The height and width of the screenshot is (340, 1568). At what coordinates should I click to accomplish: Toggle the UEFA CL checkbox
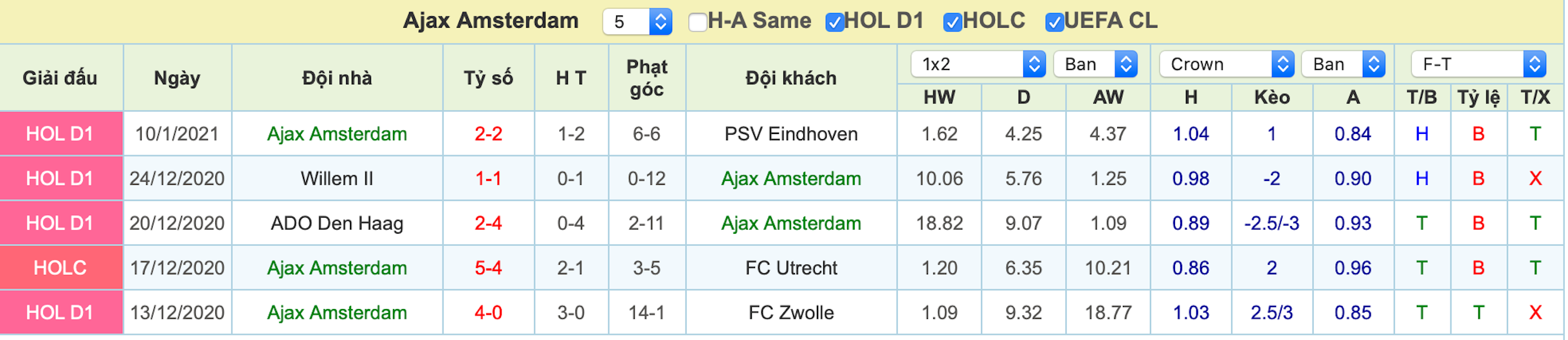[1055, 22]
